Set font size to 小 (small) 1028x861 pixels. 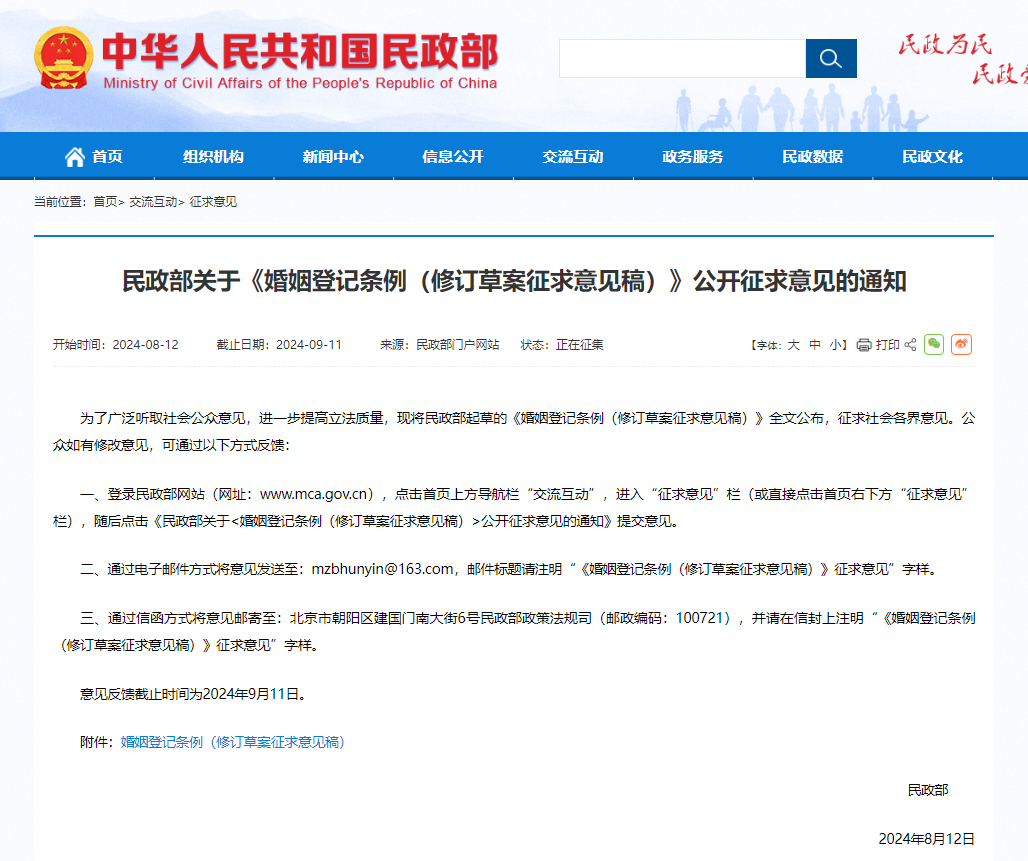pos(835,345)
